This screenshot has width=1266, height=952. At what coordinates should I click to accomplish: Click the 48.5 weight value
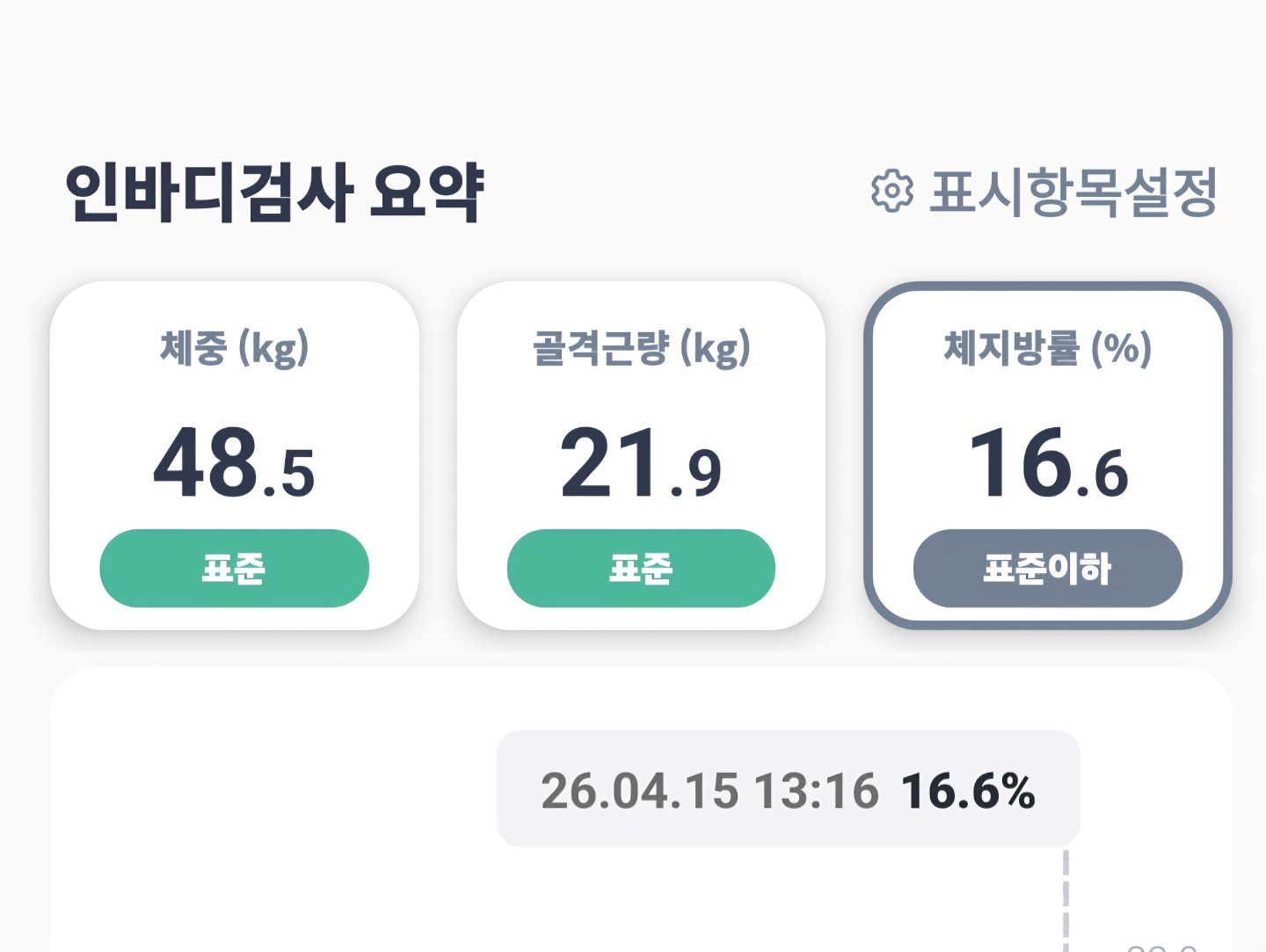click(234, 462)
